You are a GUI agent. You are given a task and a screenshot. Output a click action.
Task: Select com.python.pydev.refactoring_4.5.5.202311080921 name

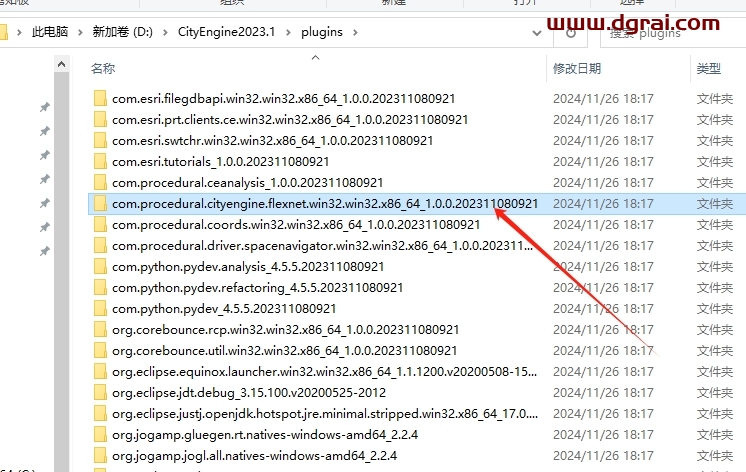[x=257, y=287]
